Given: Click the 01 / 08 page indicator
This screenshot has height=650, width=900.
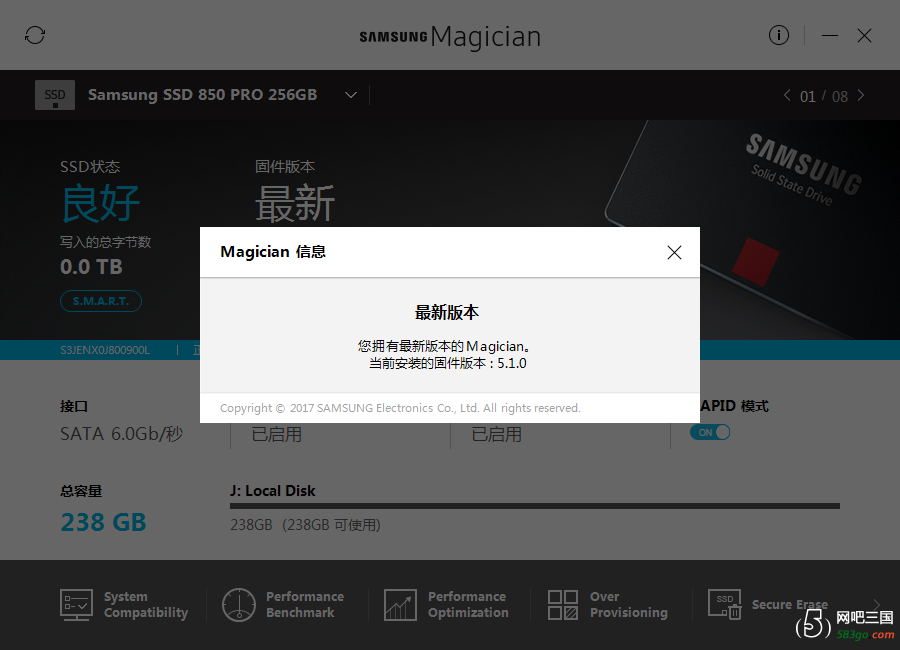Looking at the screenshot, I should [824, 96].
